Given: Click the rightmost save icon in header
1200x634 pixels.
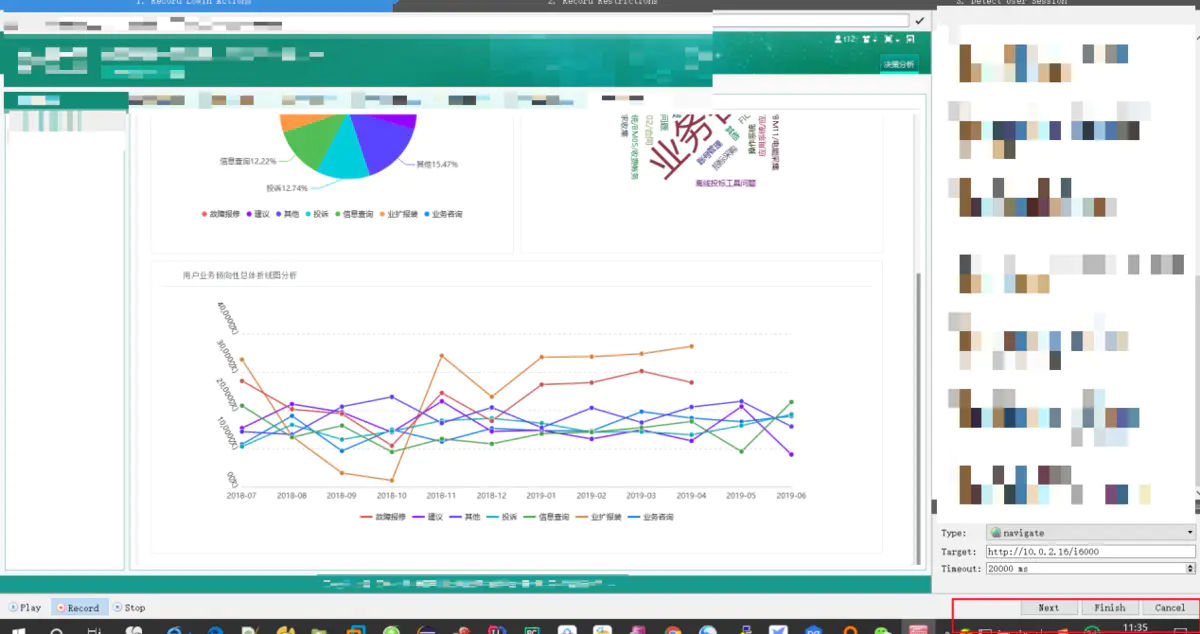Looking at the screenshot, I should (912, 40).
